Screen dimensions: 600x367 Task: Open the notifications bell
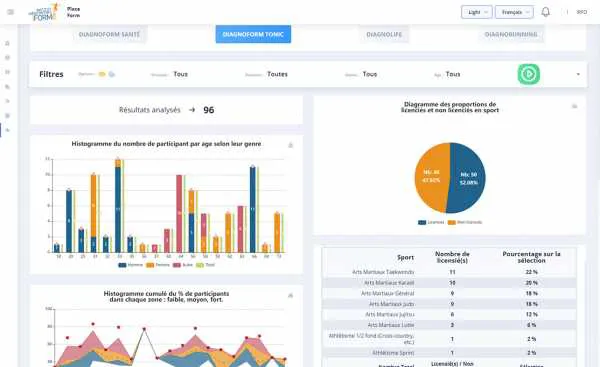(545, 12)
